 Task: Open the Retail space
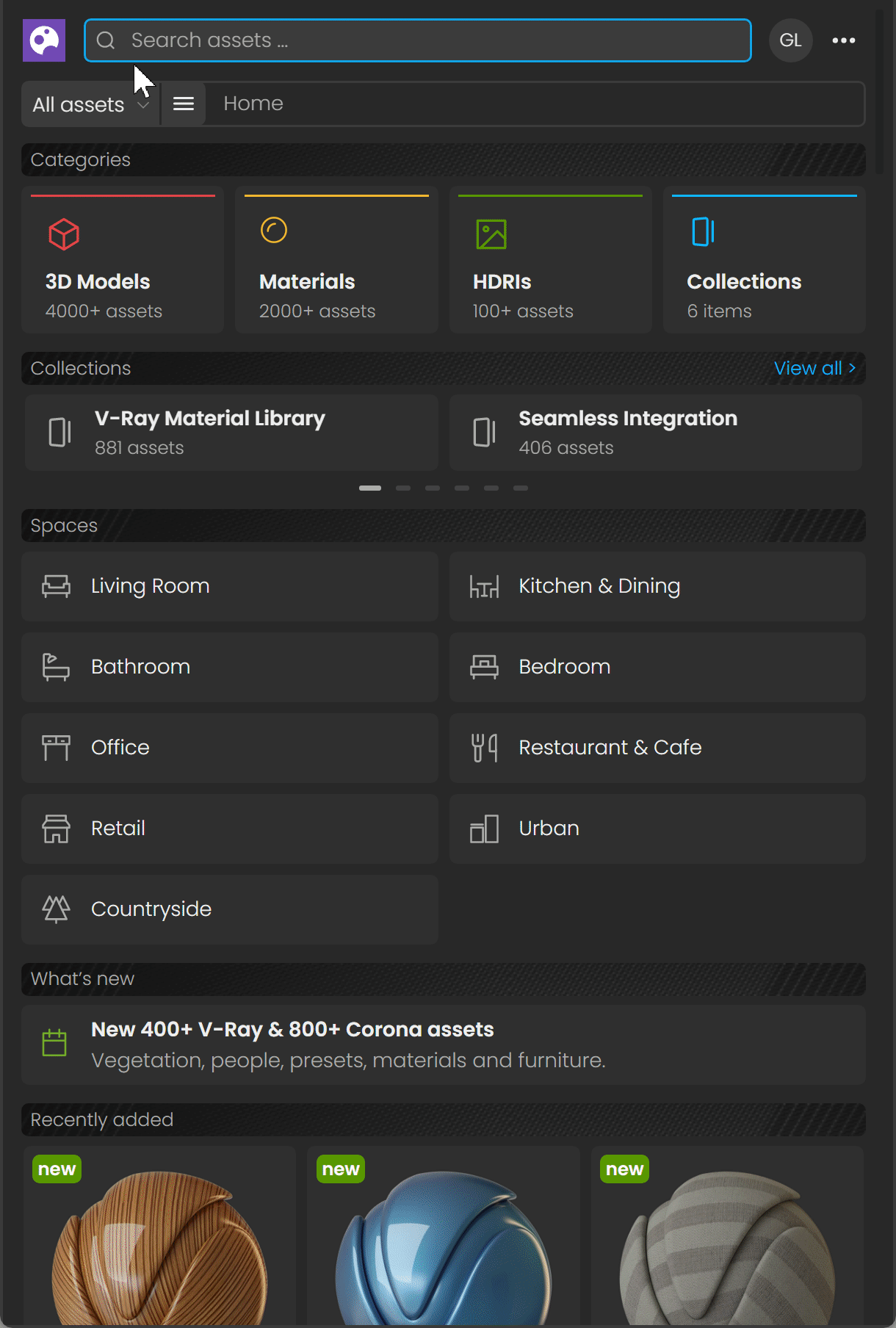click(x=230, y=829)
